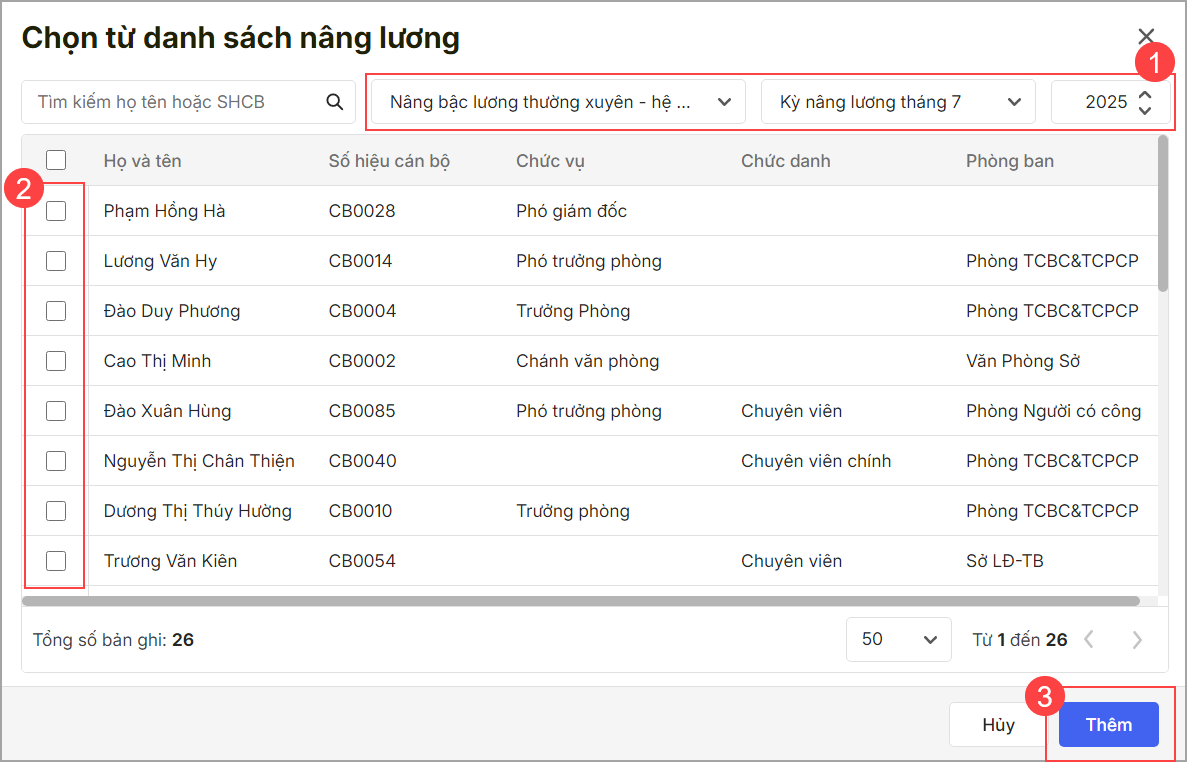The height and width of the screenshot is (762, 1187).
Task: Click the vertical scrollbar of the table
Action: [1162, 215]
